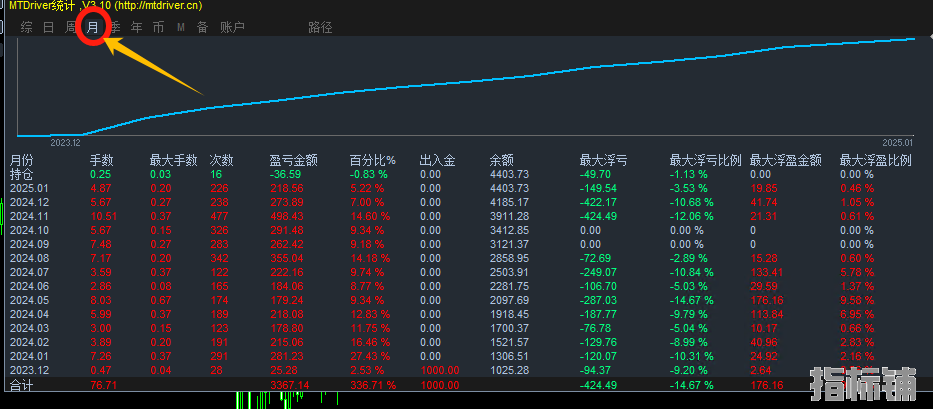Select the 2025.01 month row
The image size is (933, 409).
[x=29, y=188]
